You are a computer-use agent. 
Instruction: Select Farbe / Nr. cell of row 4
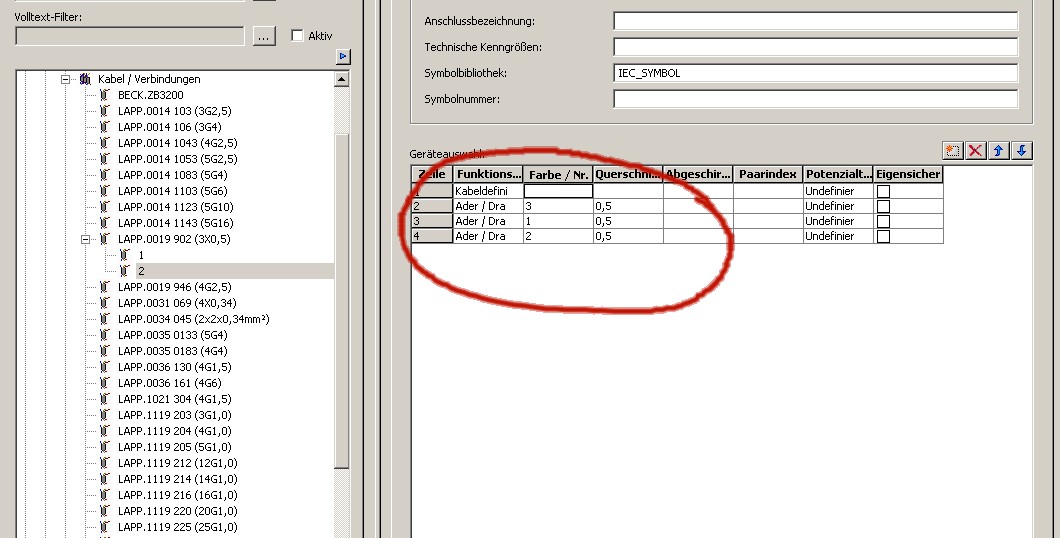point(558,236)
